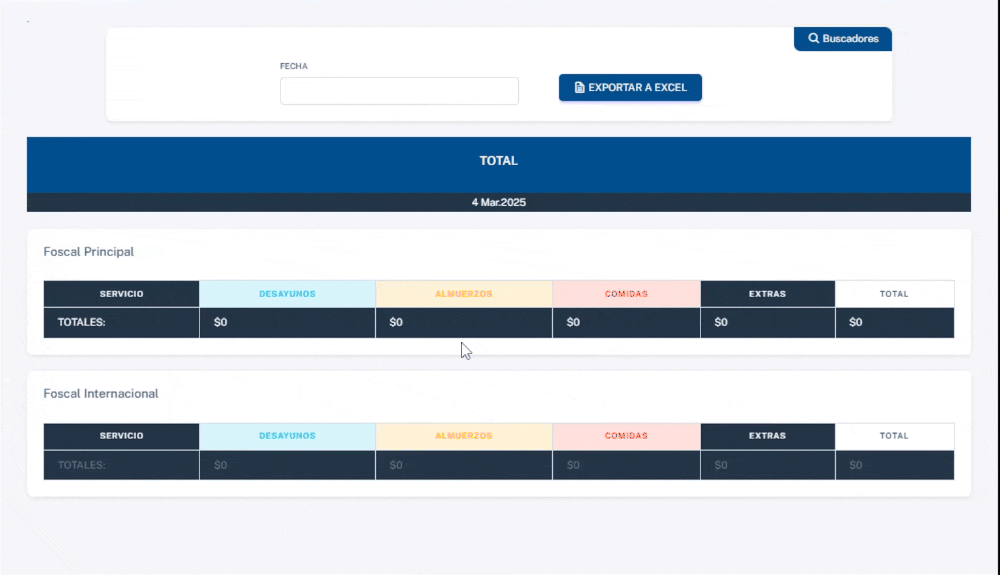Click the TOTALES row label in Foscal Principal

click(x=82, y=323)
